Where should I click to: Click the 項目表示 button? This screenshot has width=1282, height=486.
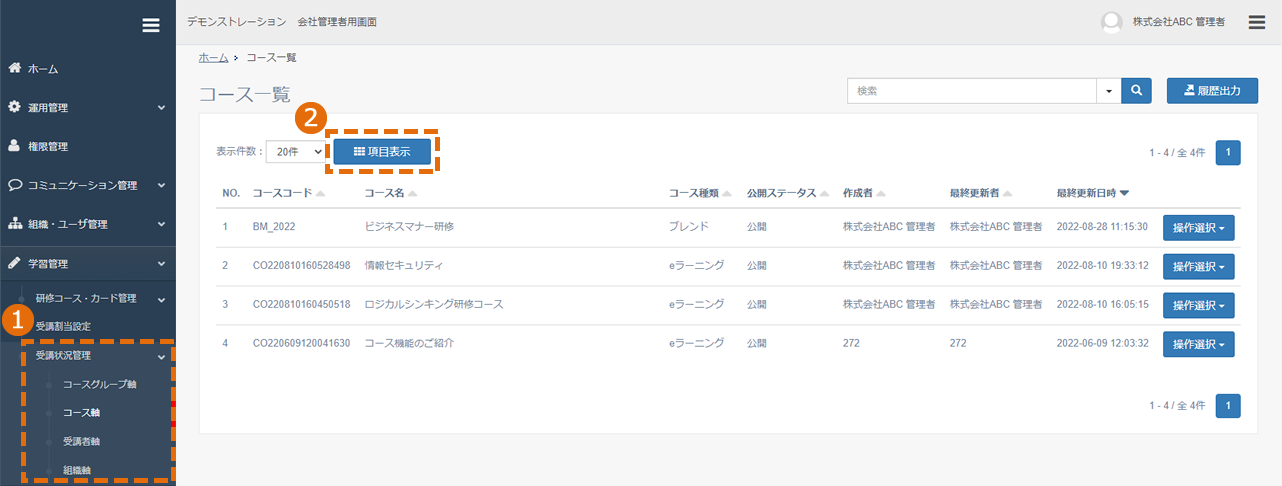(382, 151)
